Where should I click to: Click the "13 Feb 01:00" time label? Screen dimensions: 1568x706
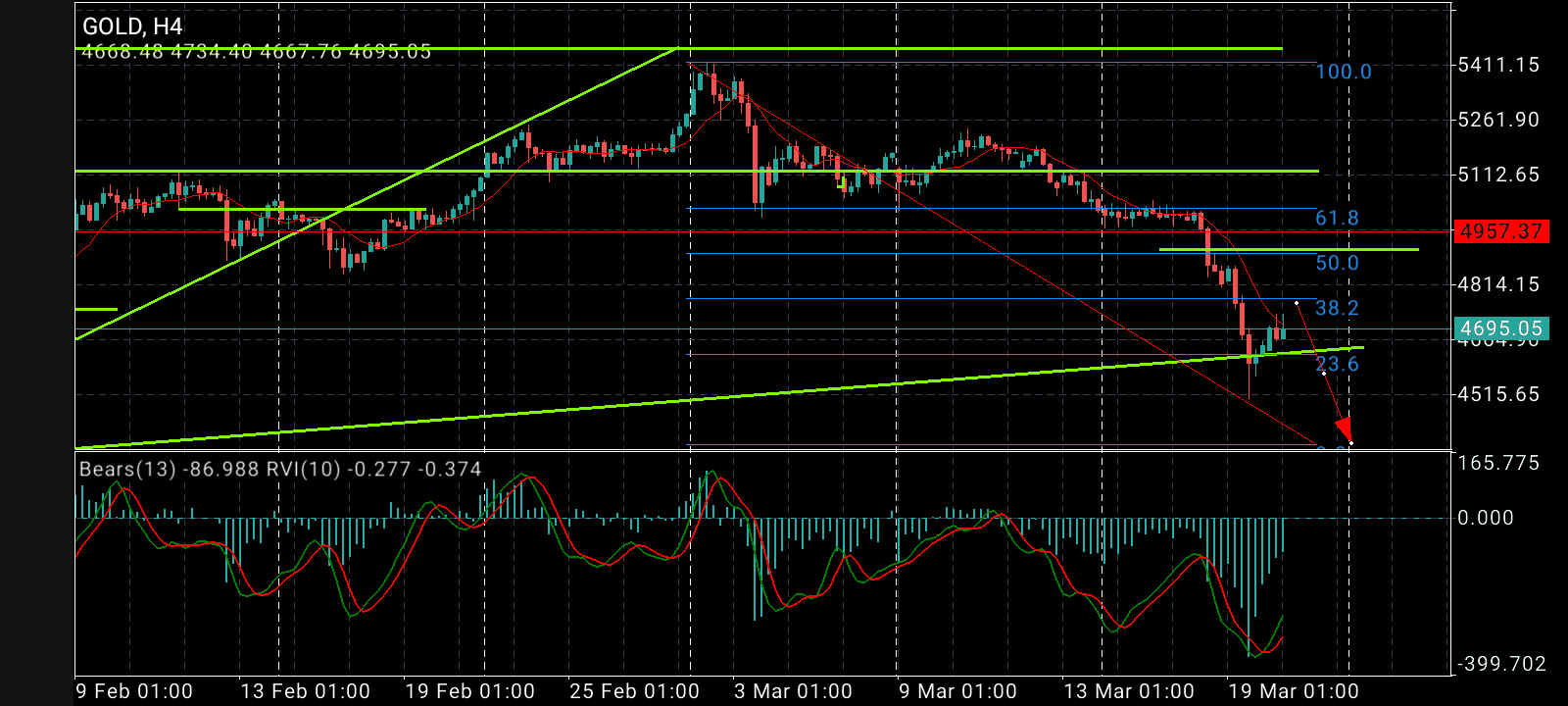[x=305, y=691]
